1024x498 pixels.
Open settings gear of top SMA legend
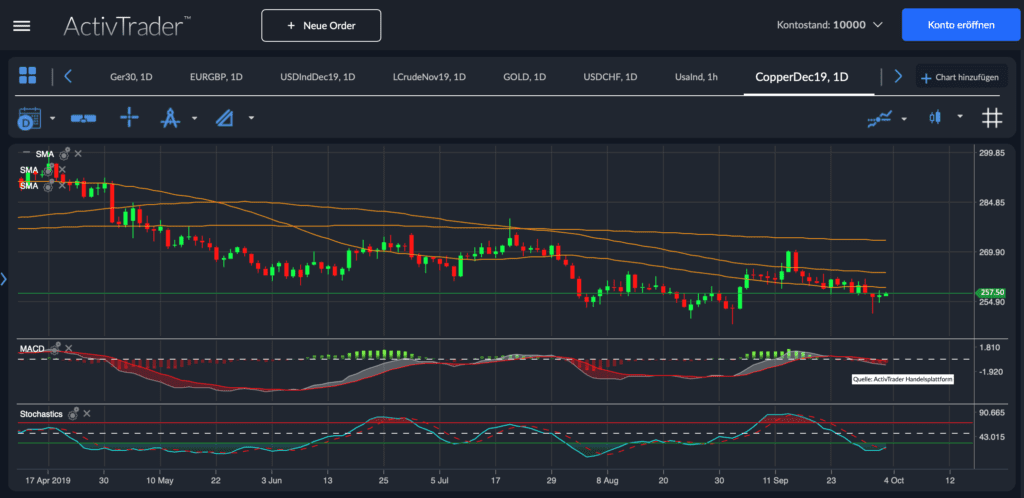pos(64,154)
